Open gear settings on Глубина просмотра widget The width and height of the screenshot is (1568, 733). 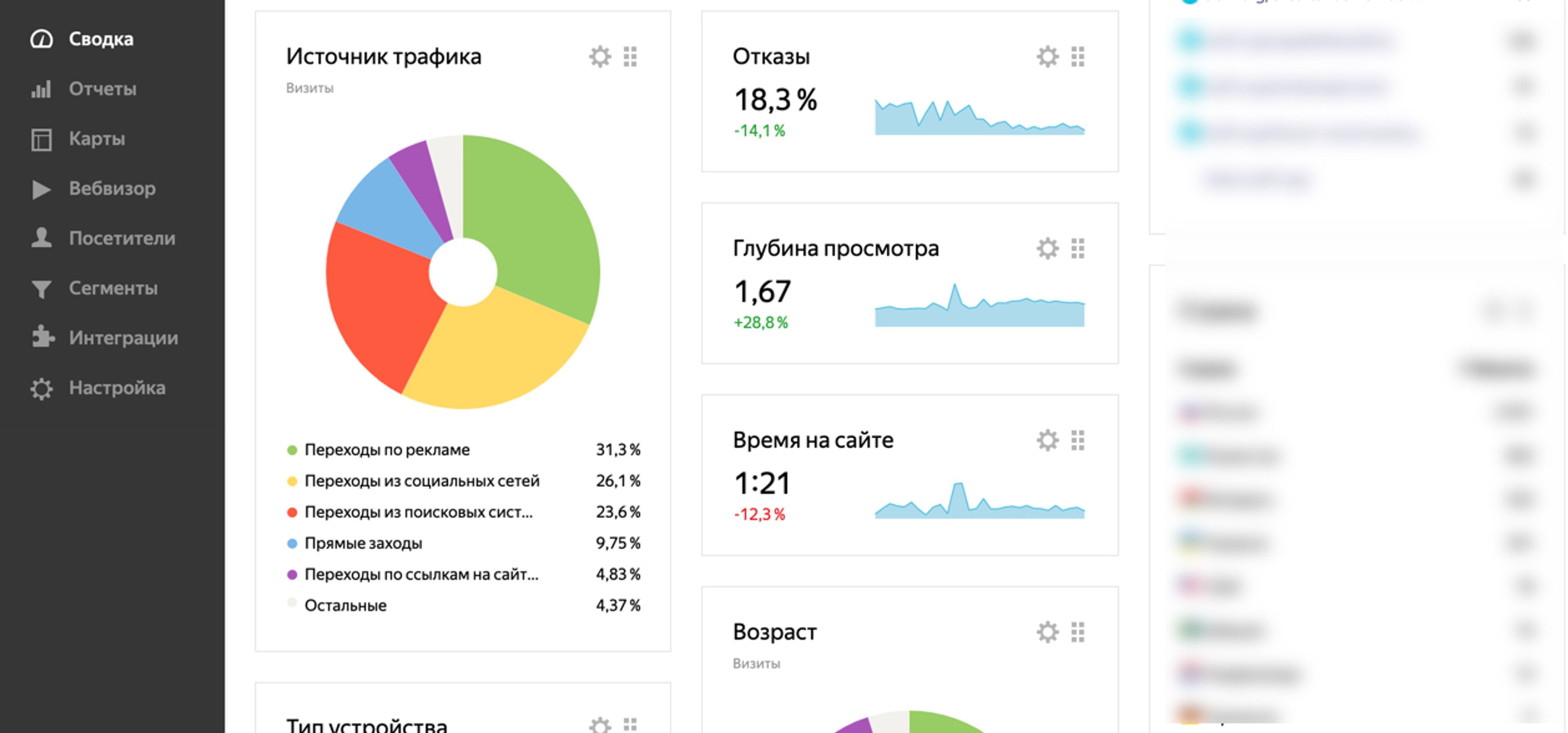[1047, 248]
